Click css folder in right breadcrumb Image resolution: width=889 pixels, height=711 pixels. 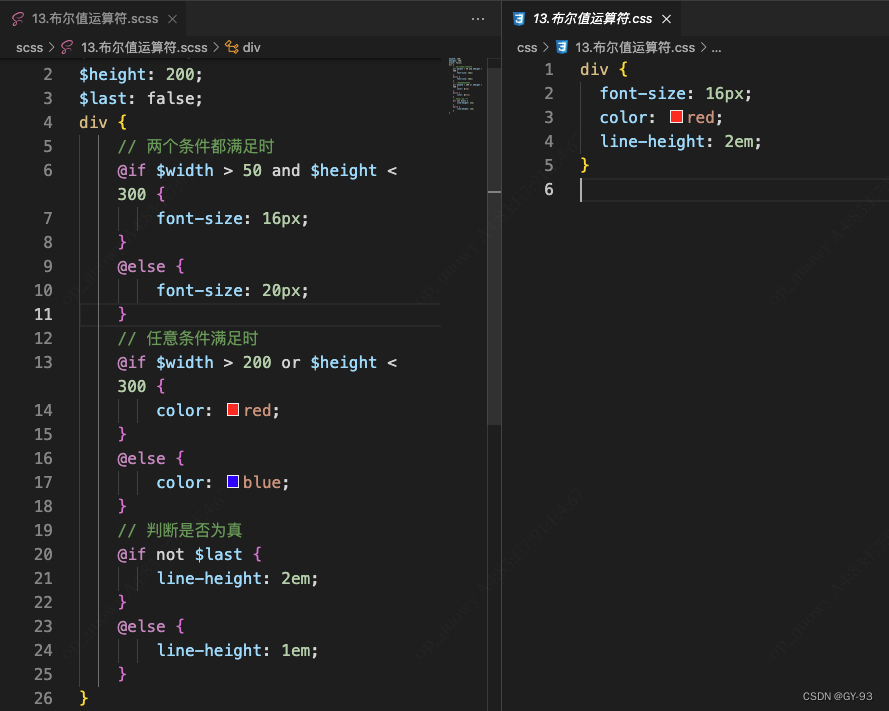click(x=527, y=48)
